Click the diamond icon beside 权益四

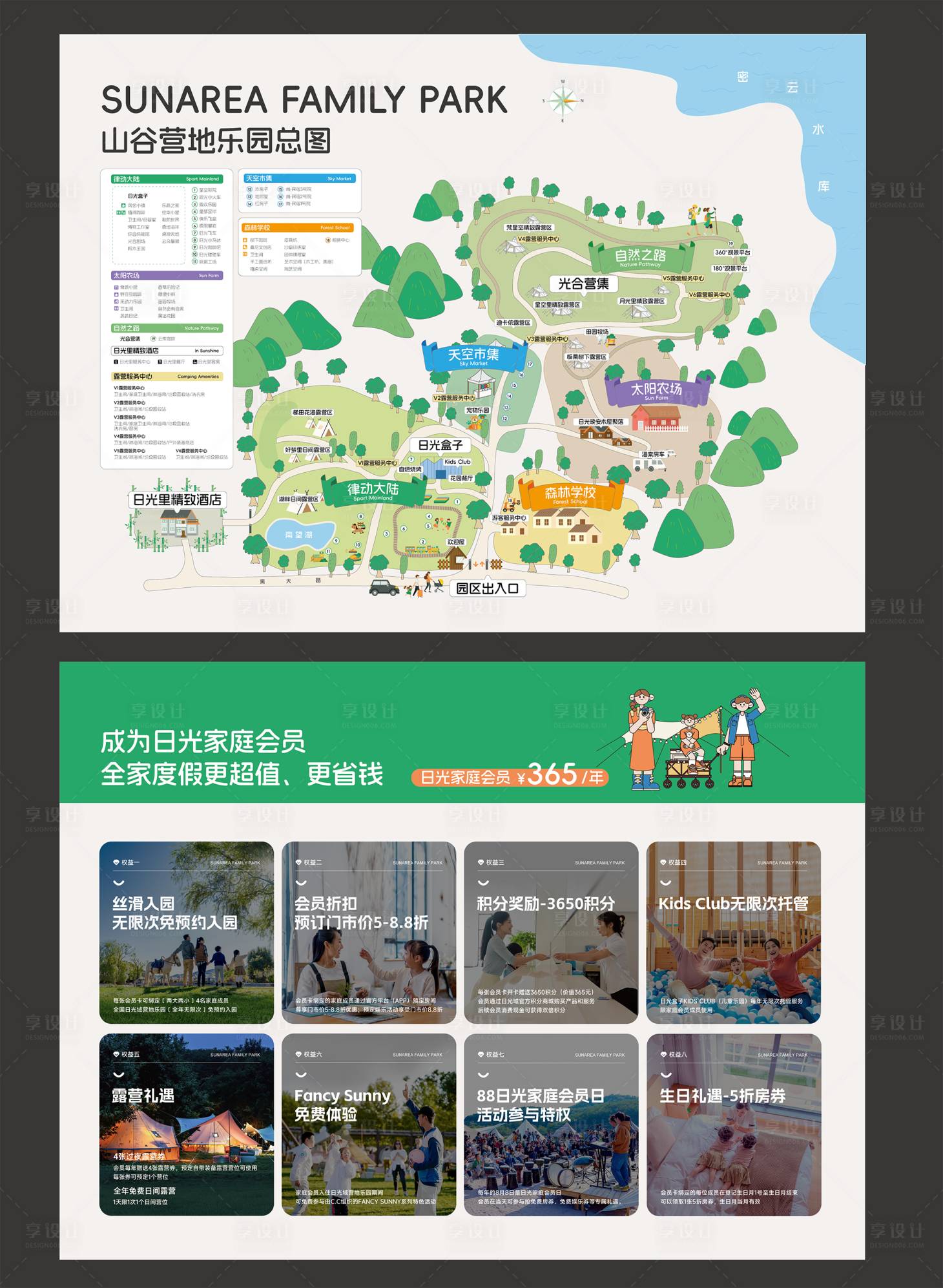(663, 862)
